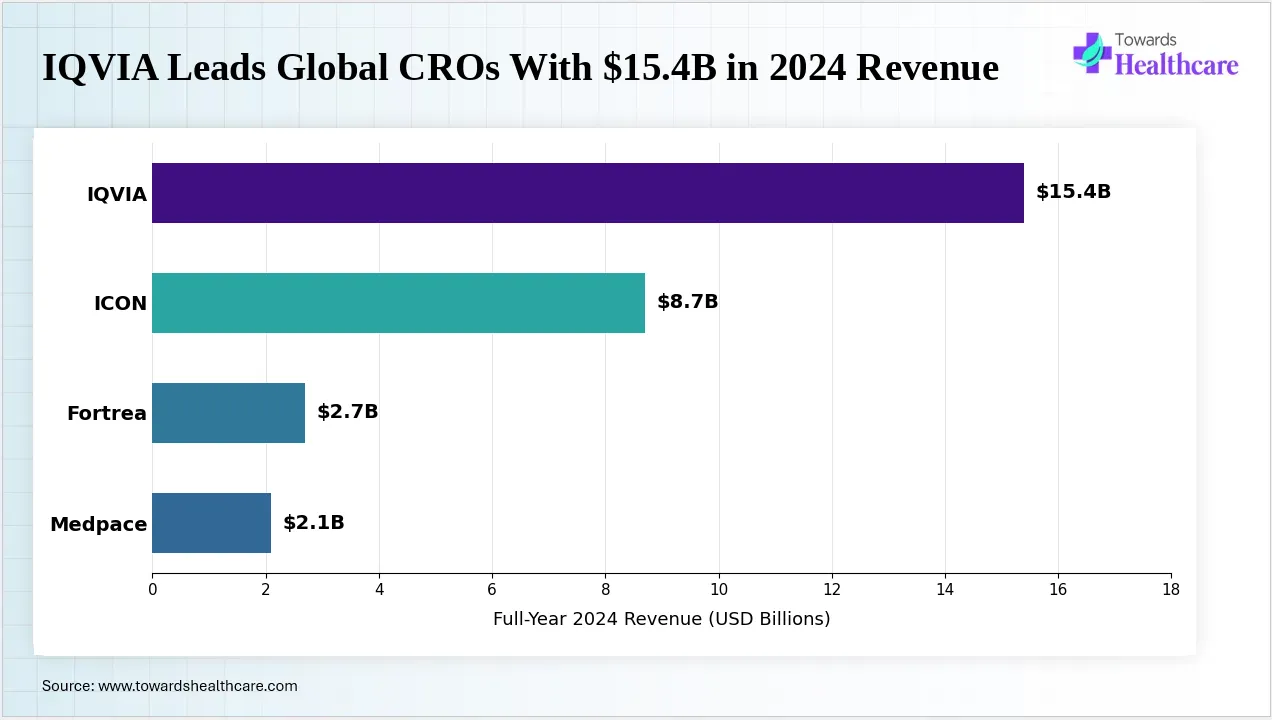
Task: Click the $2.7B value label
Action: click(348, 412)
